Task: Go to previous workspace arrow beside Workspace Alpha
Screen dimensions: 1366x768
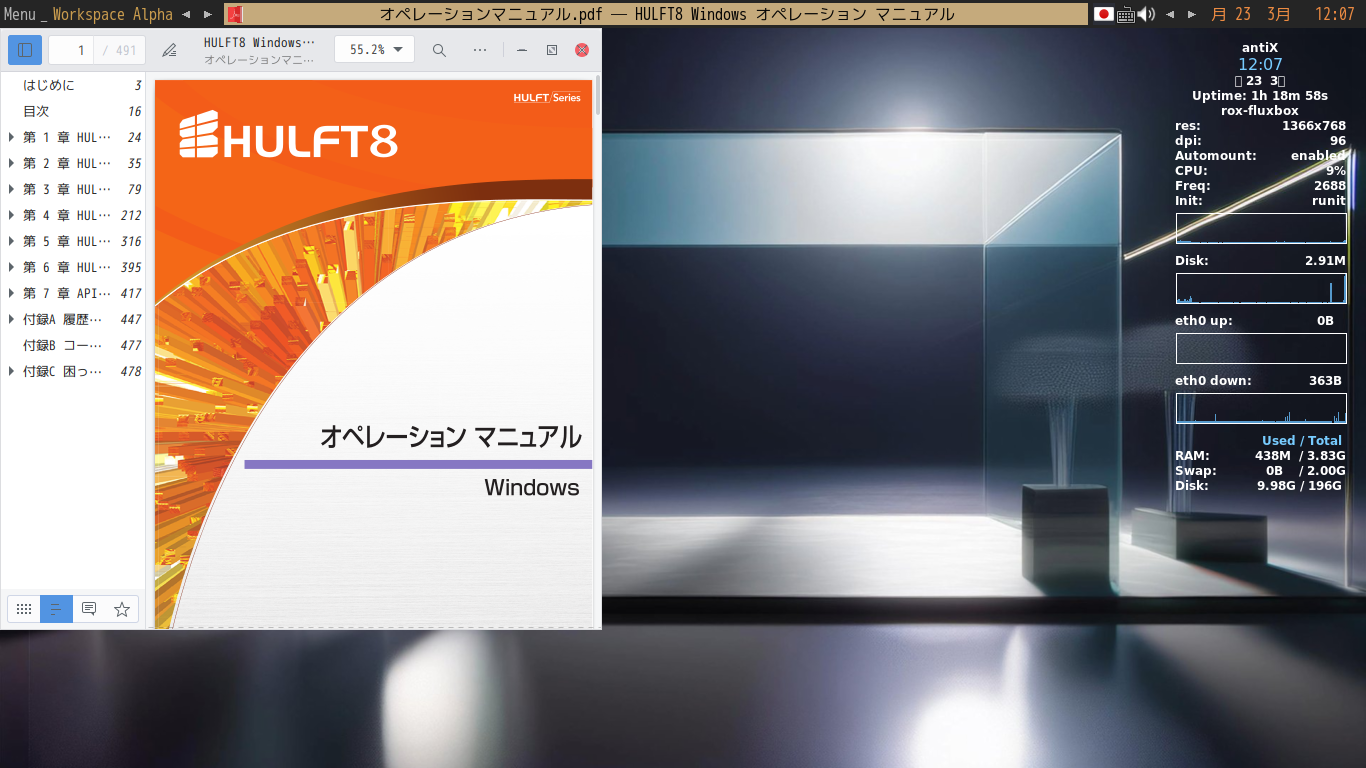Action: pos(186,14)
